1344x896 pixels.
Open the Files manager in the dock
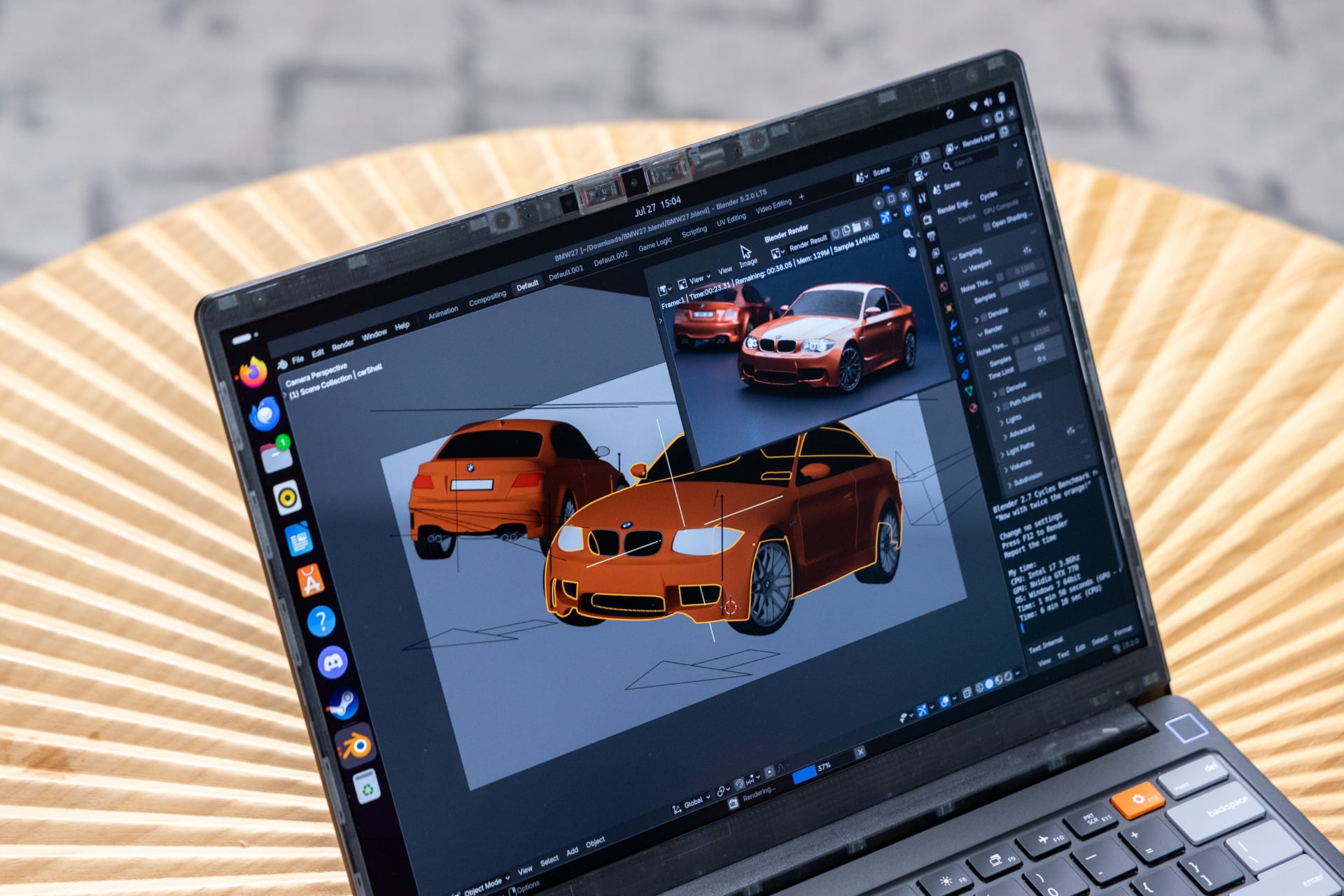pyautogui.click(x=276, y=455)
